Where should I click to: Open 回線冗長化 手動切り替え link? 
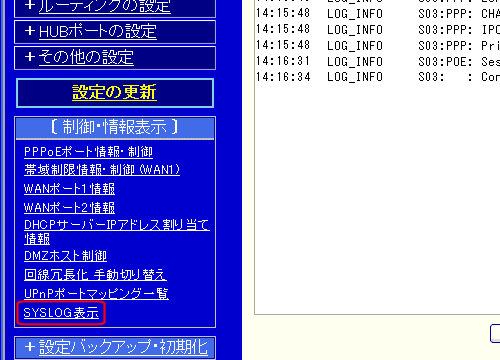95,275
